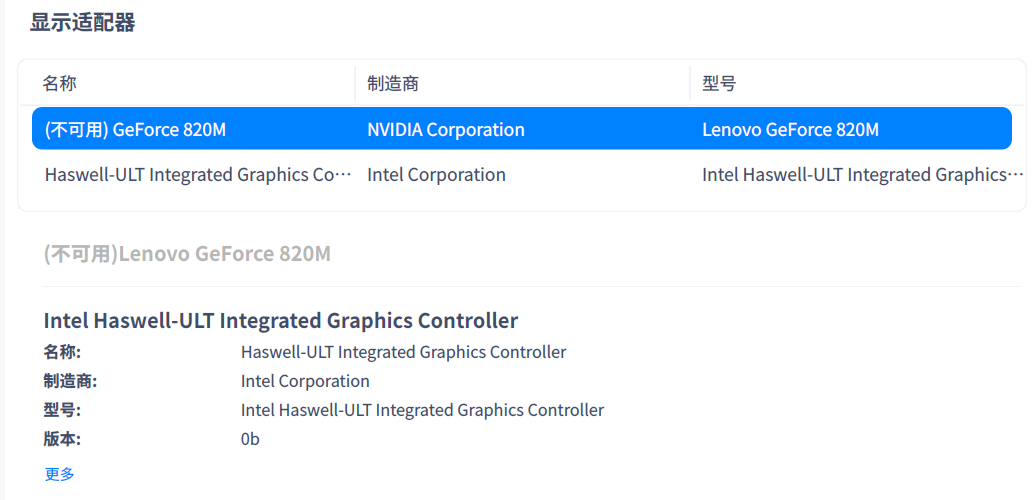Click Intel Corporation value in the details section
Screen dimensions: 1036x500
pos(305,381)
